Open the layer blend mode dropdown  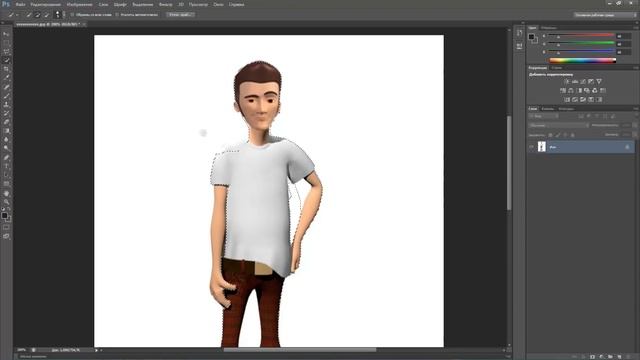558,125
